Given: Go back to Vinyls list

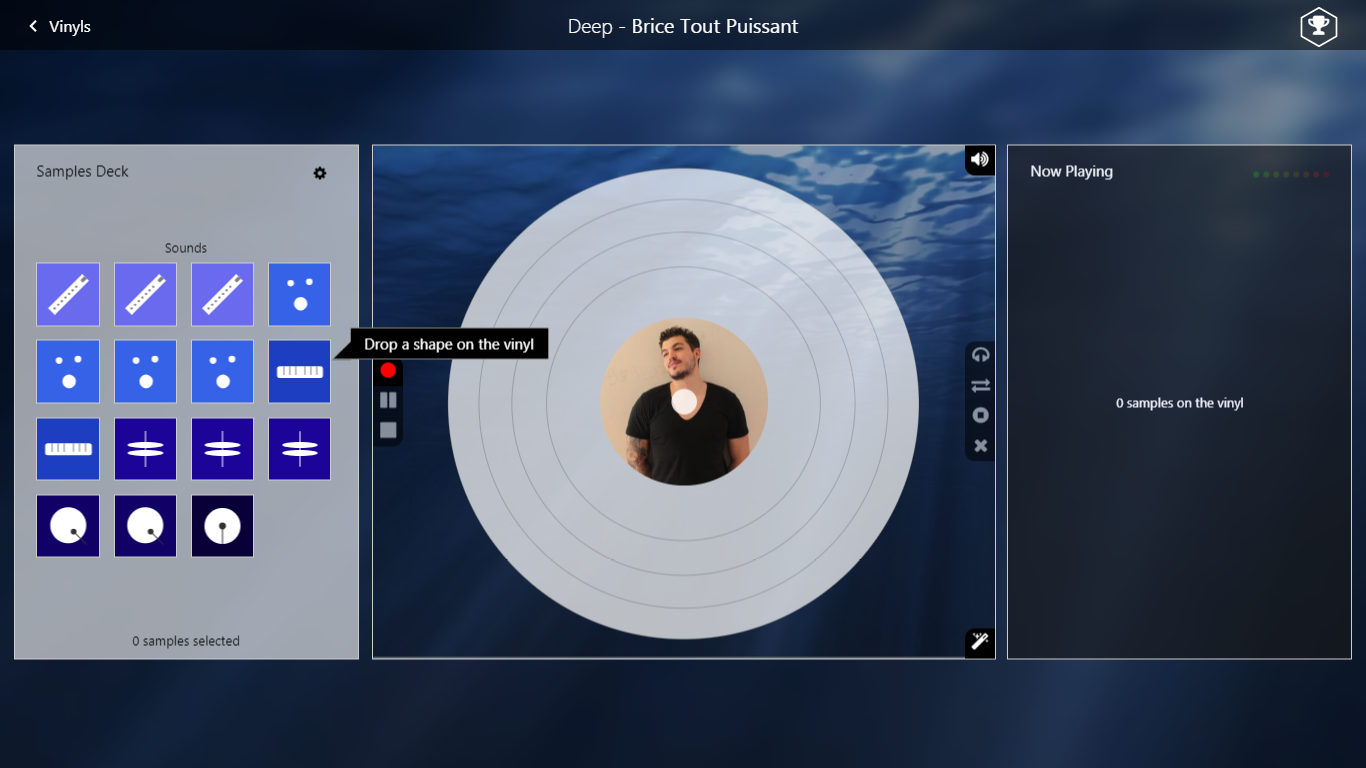Looking at the screenshot, I should coord(60,26).
